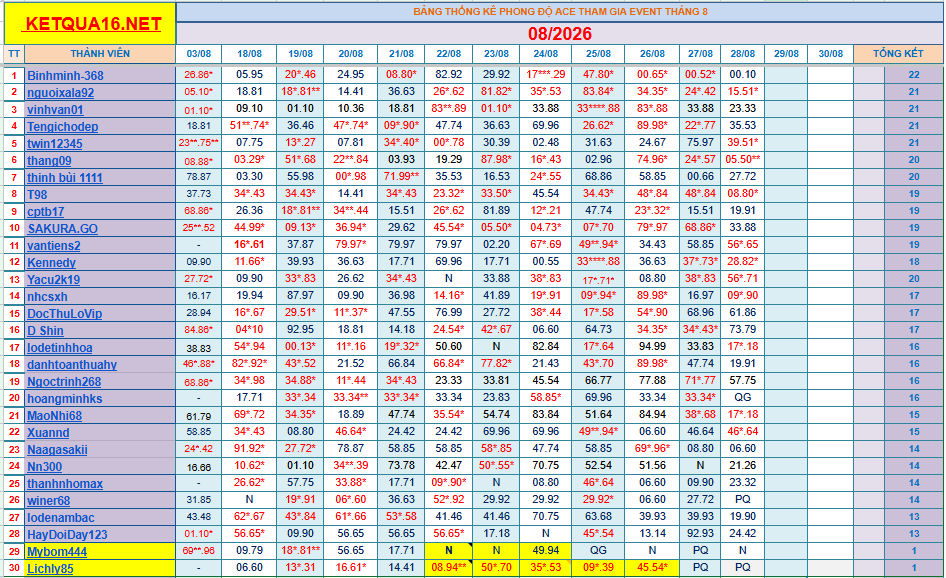Image resolution: width=946 pixels, height=578 pixels.
Task: Open member link danhtoanthuahy
Action: click(72, 364)
